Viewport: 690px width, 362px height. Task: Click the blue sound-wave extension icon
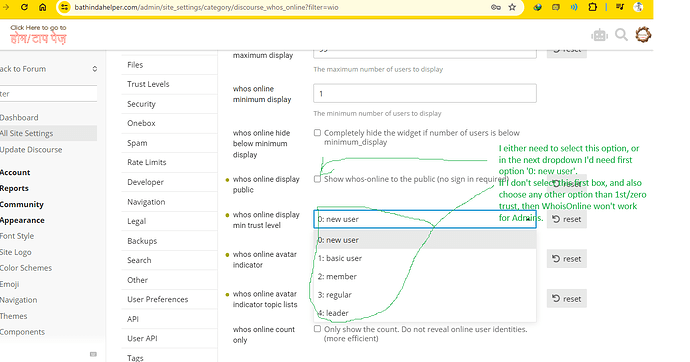coord(574,7)
